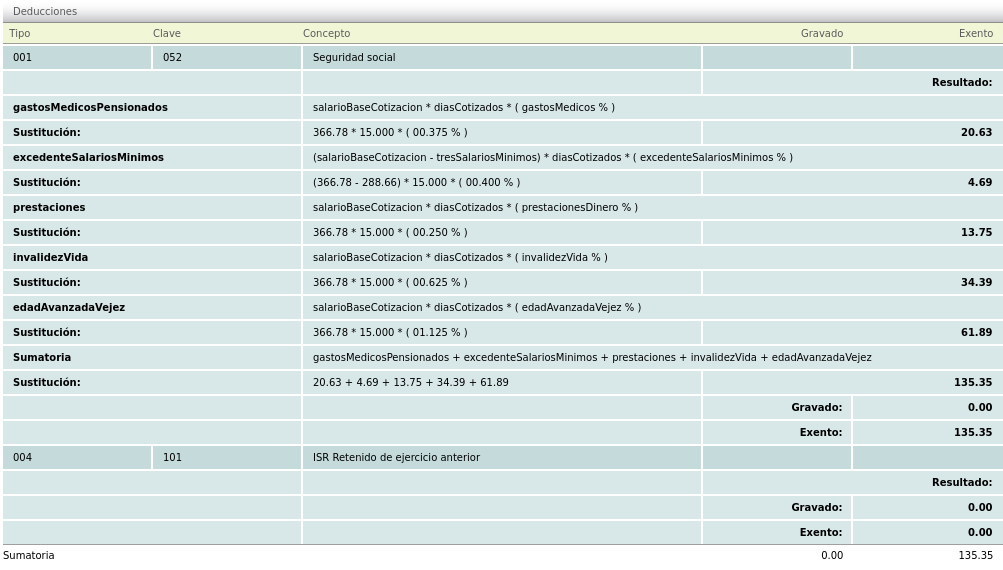
Task: Select the 20.63 result value
Action: tap(976, 132)
